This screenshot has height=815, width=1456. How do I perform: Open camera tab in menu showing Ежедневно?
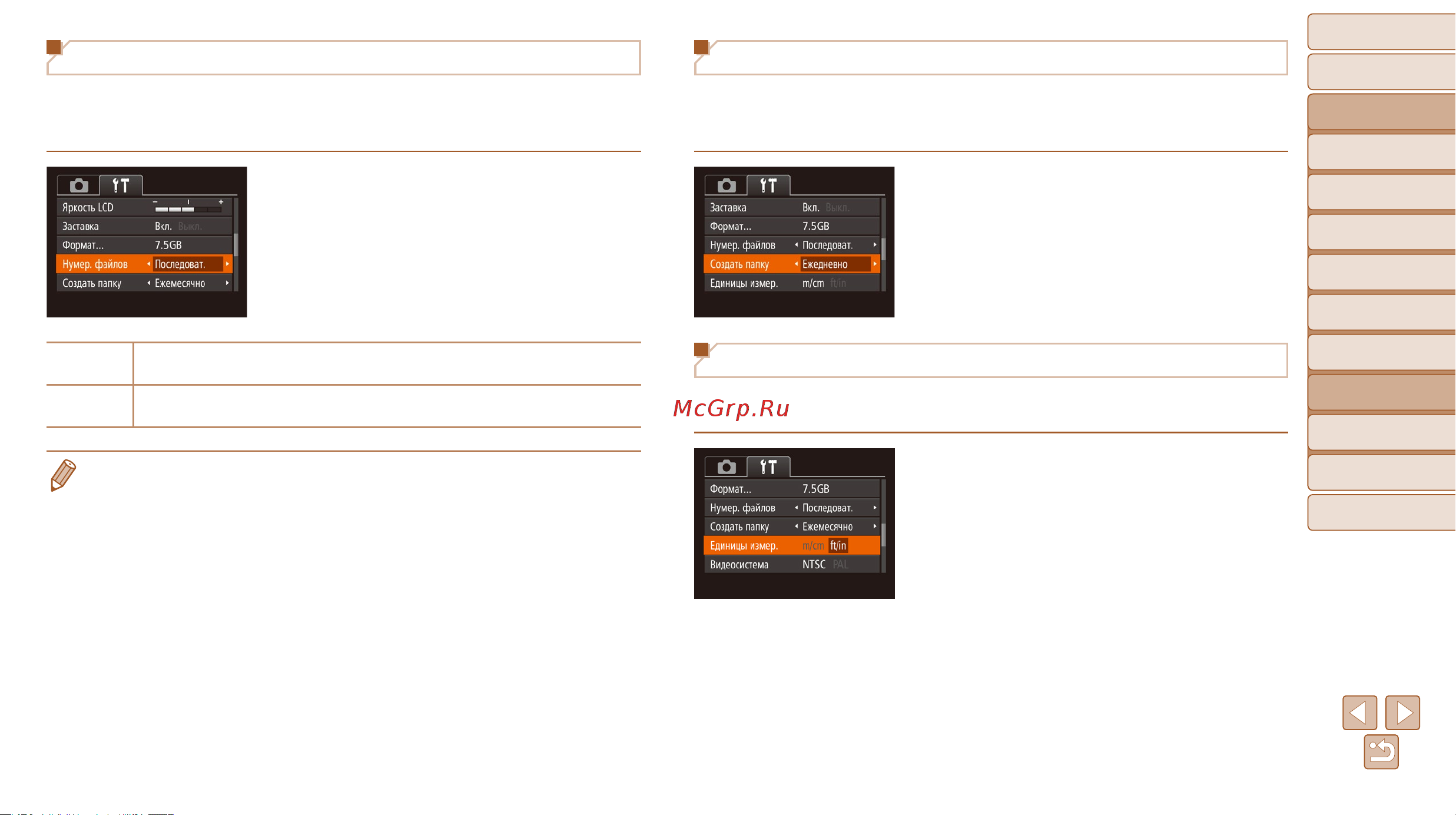pos(726,185)
